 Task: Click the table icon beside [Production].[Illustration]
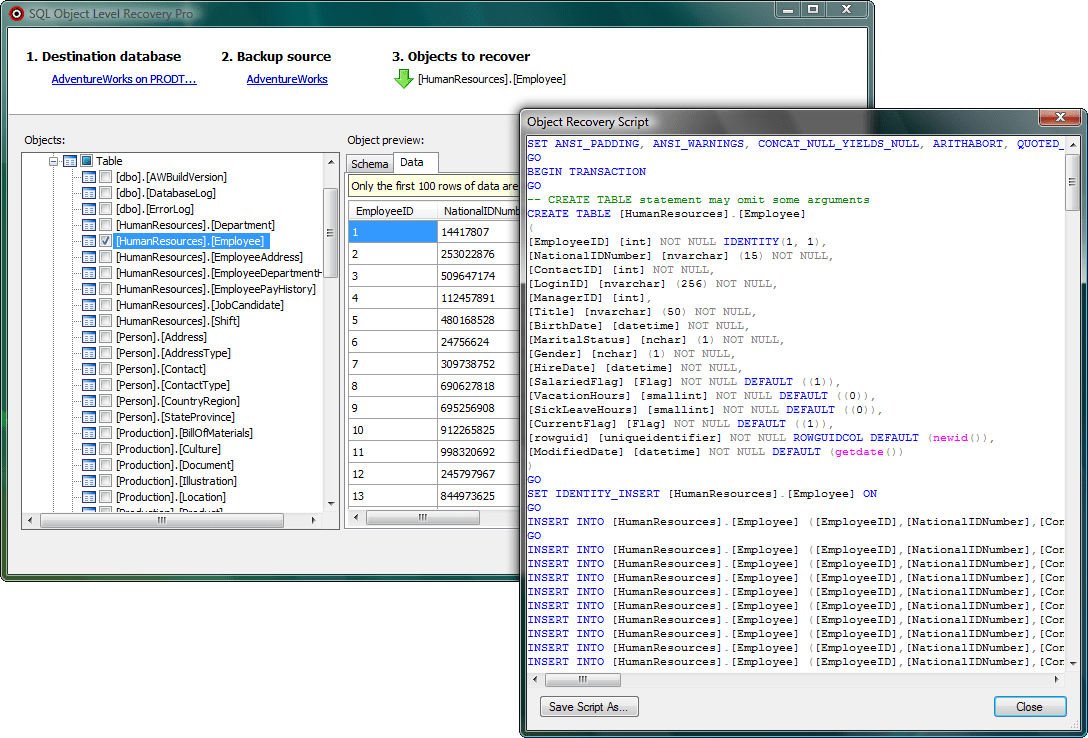tap(90, 480)
